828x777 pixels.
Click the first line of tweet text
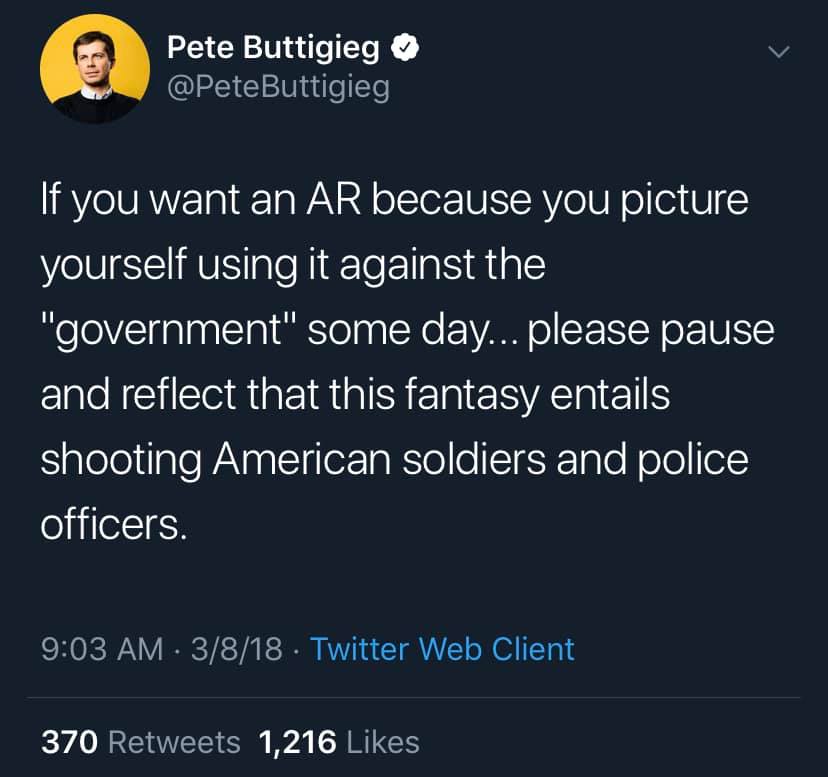tap(394, 202)
